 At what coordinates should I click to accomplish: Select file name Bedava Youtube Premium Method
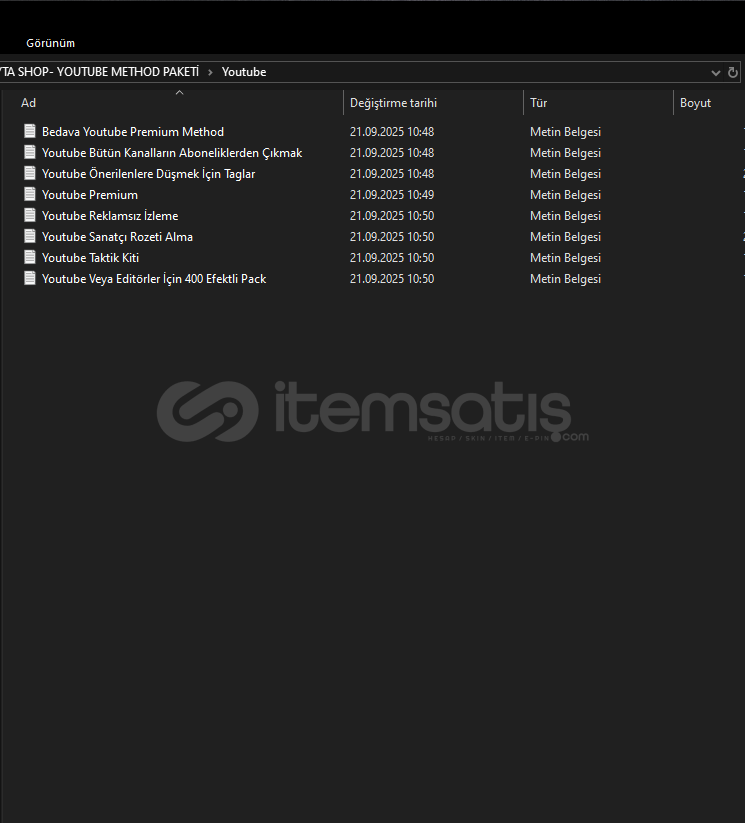(x=133, y=132)
